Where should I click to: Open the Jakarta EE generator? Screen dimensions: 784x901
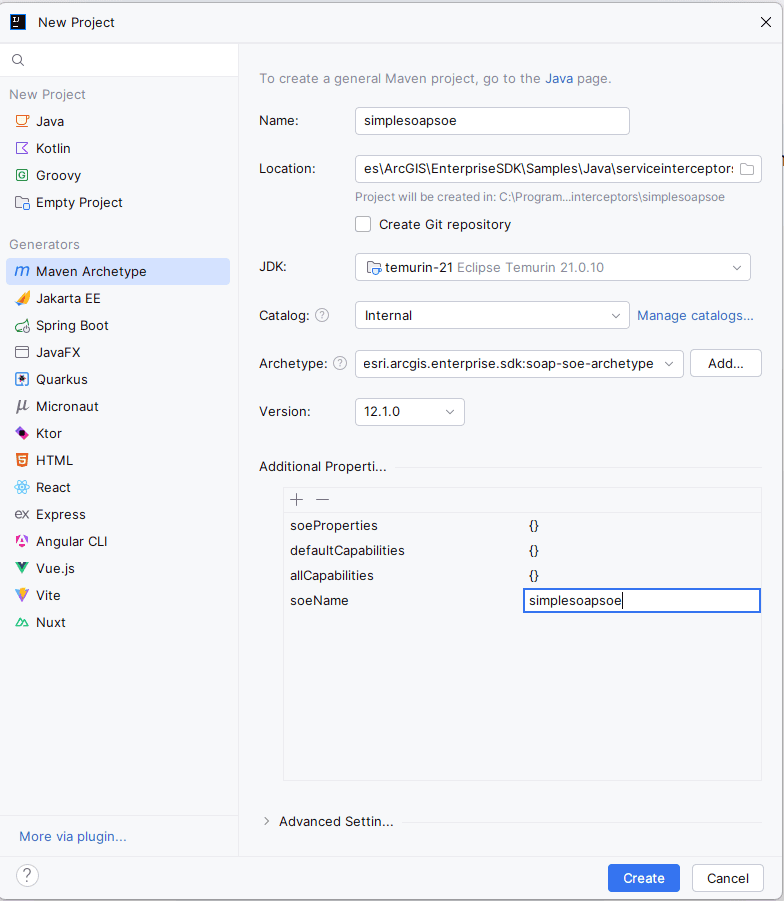(x=118, y=298)
